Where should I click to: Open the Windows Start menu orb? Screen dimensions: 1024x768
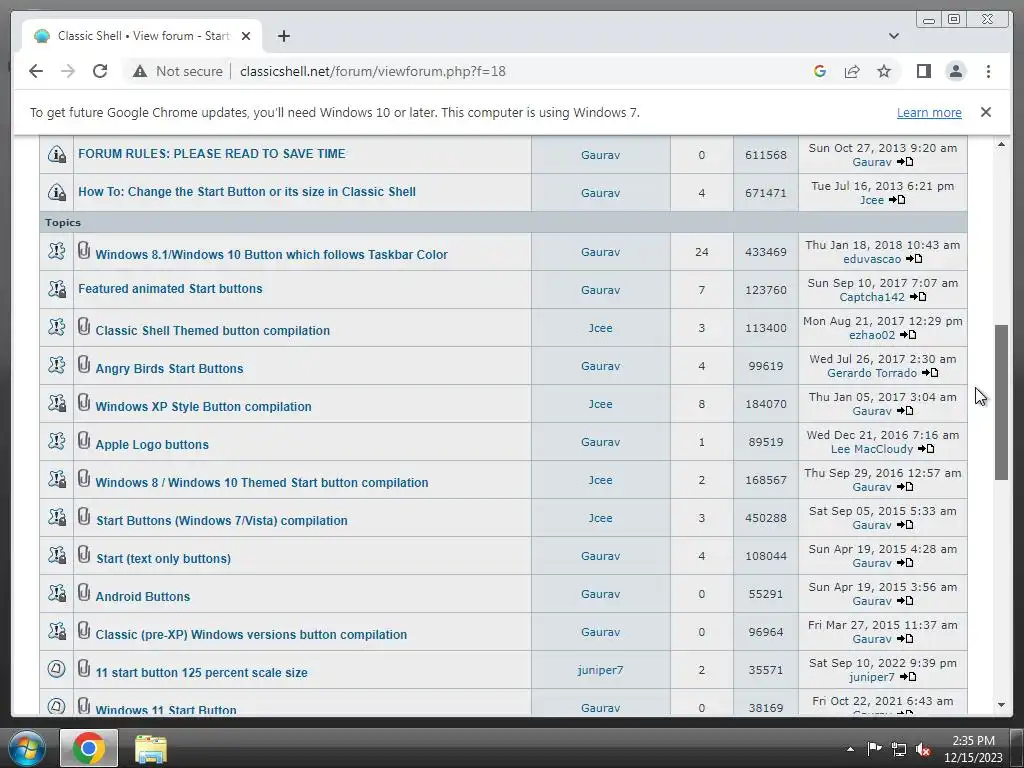[x=27, y=748]
